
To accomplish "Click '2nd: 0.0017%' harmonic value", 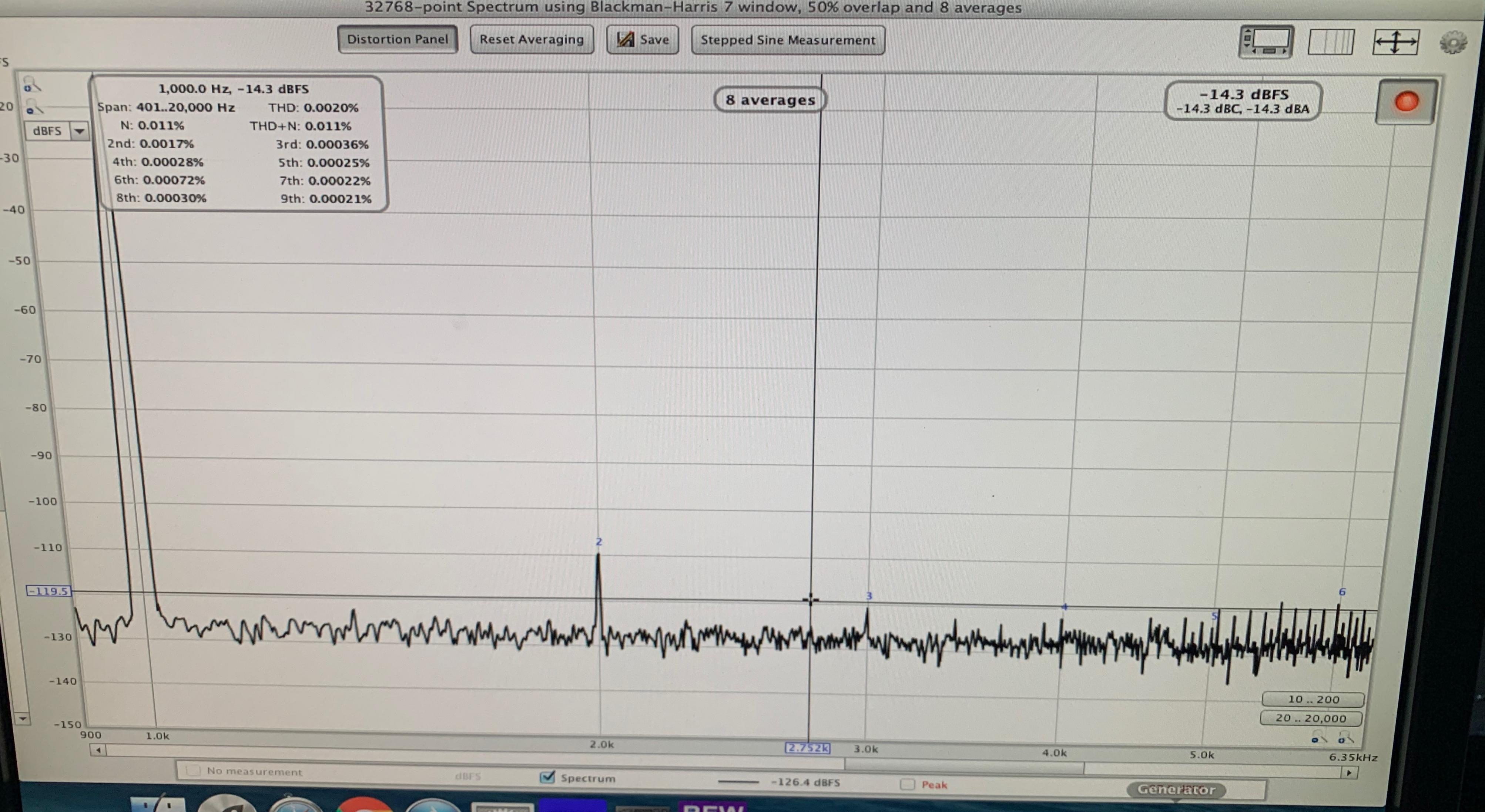I will coord(150,144).
